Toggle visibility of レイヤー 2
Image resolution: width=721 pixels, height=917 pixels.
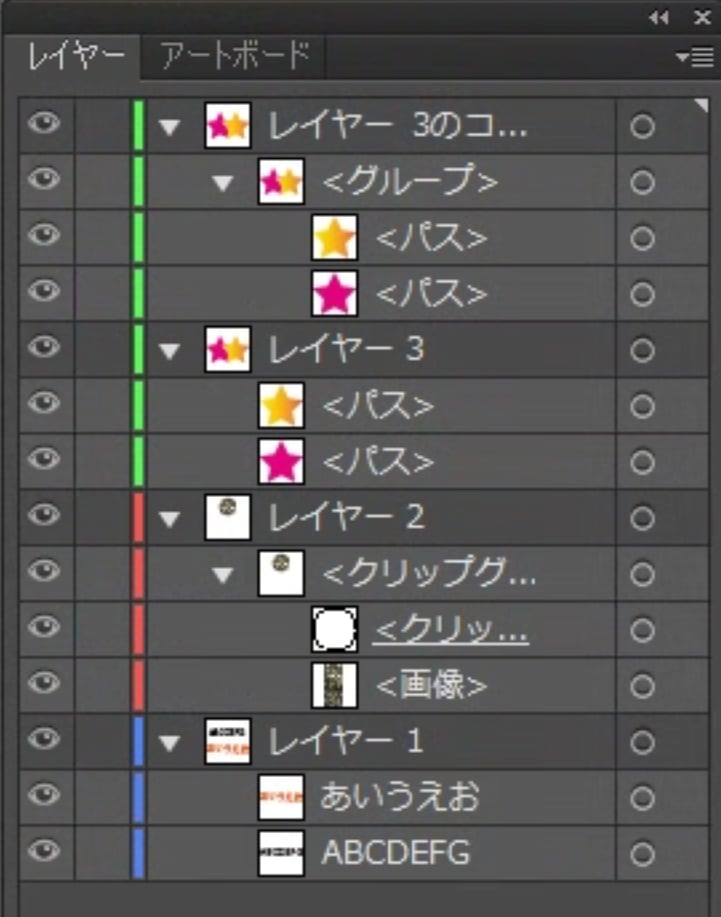(x=44, y=515)
